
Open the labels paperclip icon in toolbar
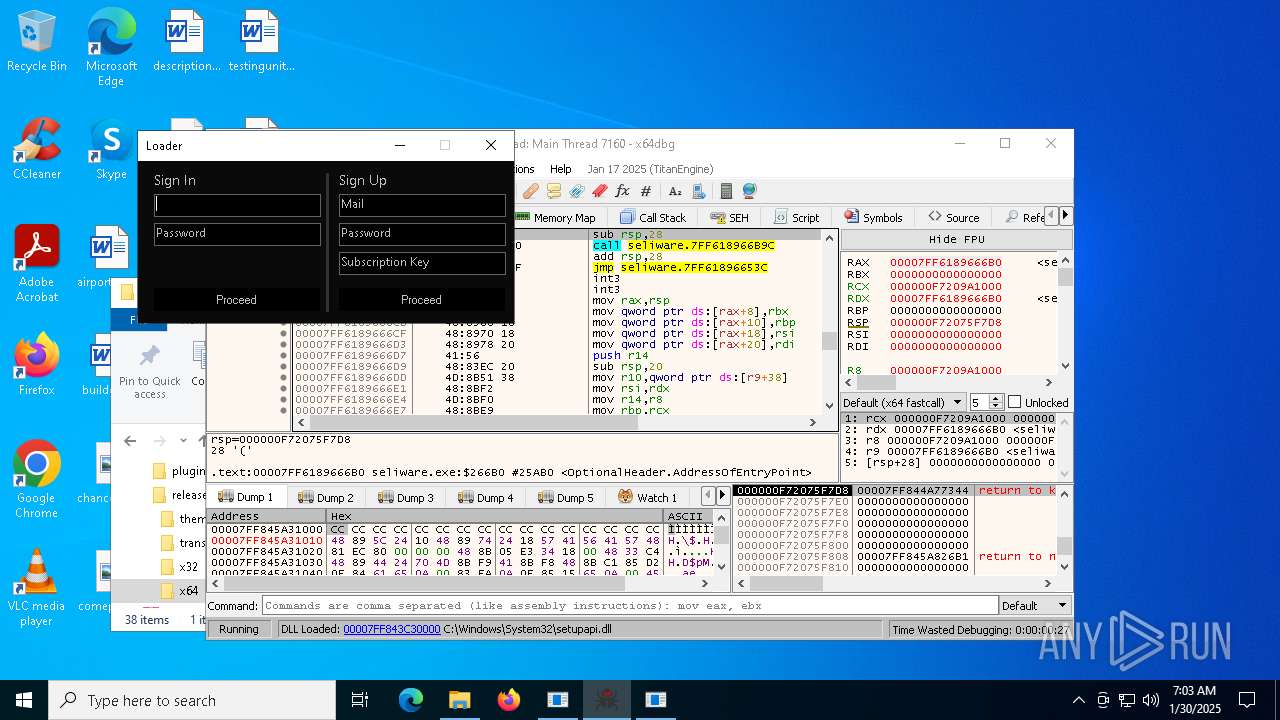pyautogui.click(x=577, y=191)
